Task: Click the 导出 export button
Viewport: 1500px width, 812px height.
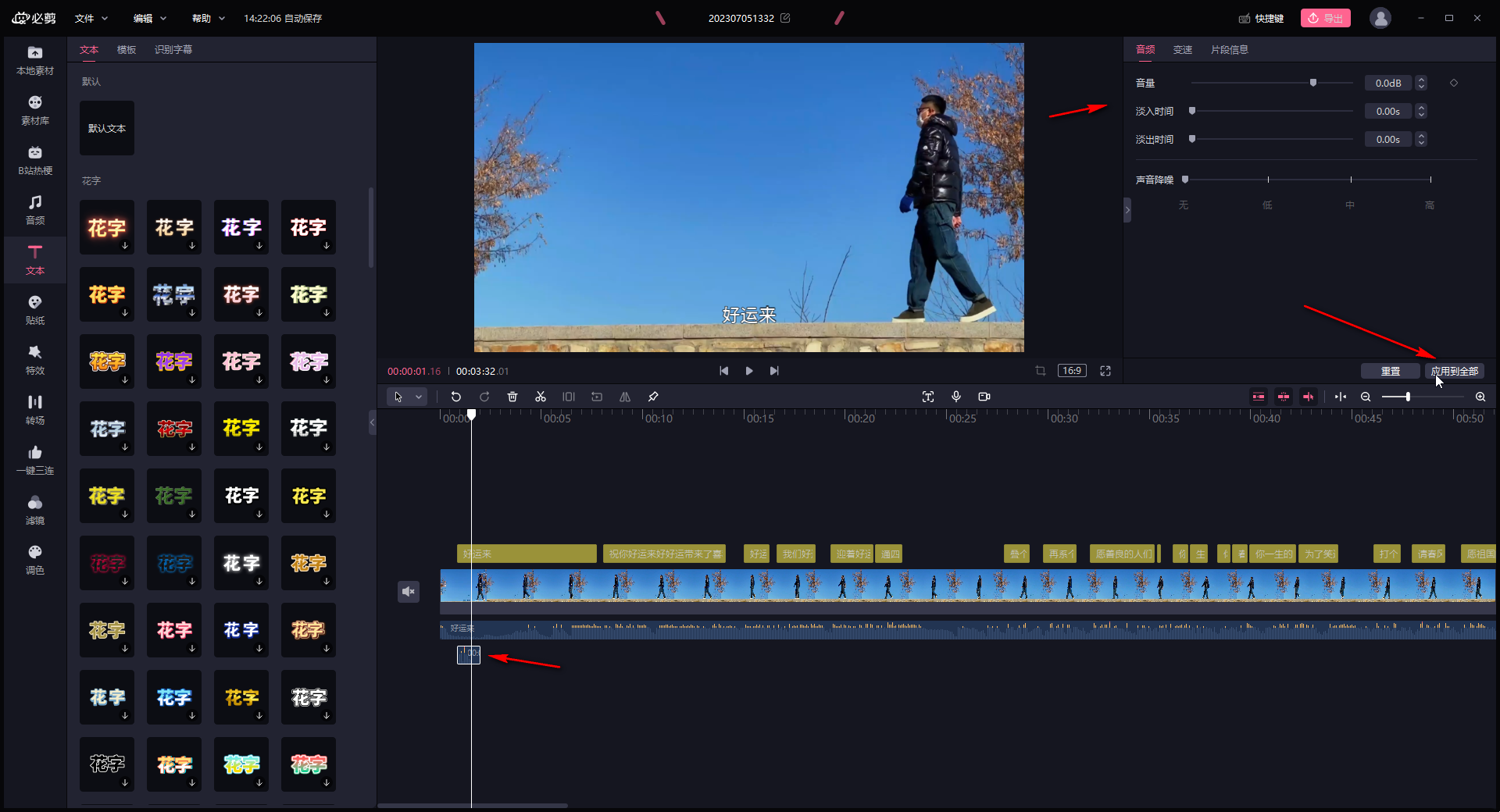Action: click(1325, 18)
